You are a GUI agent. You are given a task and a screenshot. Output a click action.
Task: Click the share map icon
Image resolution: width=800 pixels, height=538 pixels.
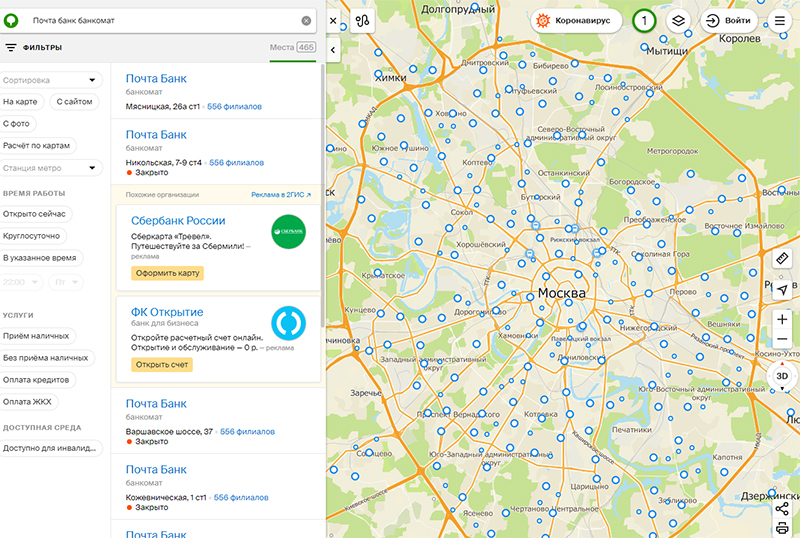782,508
